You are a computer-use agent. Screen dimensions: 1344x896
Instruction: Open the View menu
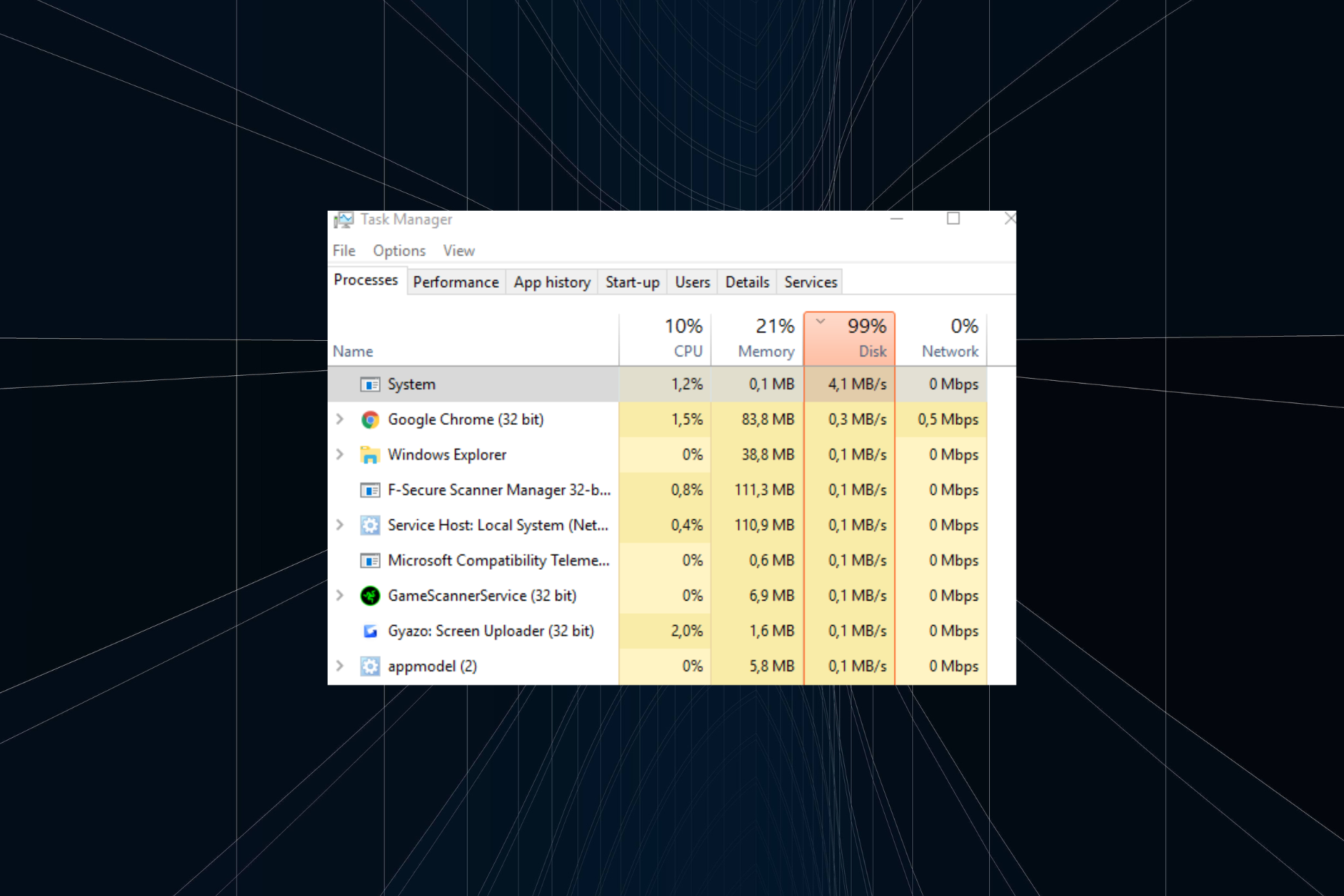point(458,251)
